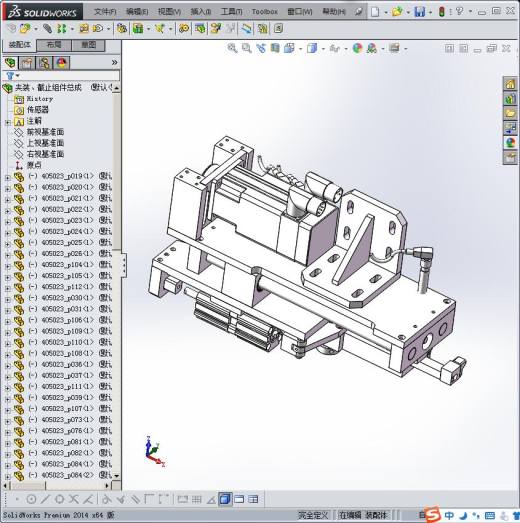The width and height of the screenshot is (520, 523).
Task: Click the Rebuild traffic light icon
Action: (442, 12)
